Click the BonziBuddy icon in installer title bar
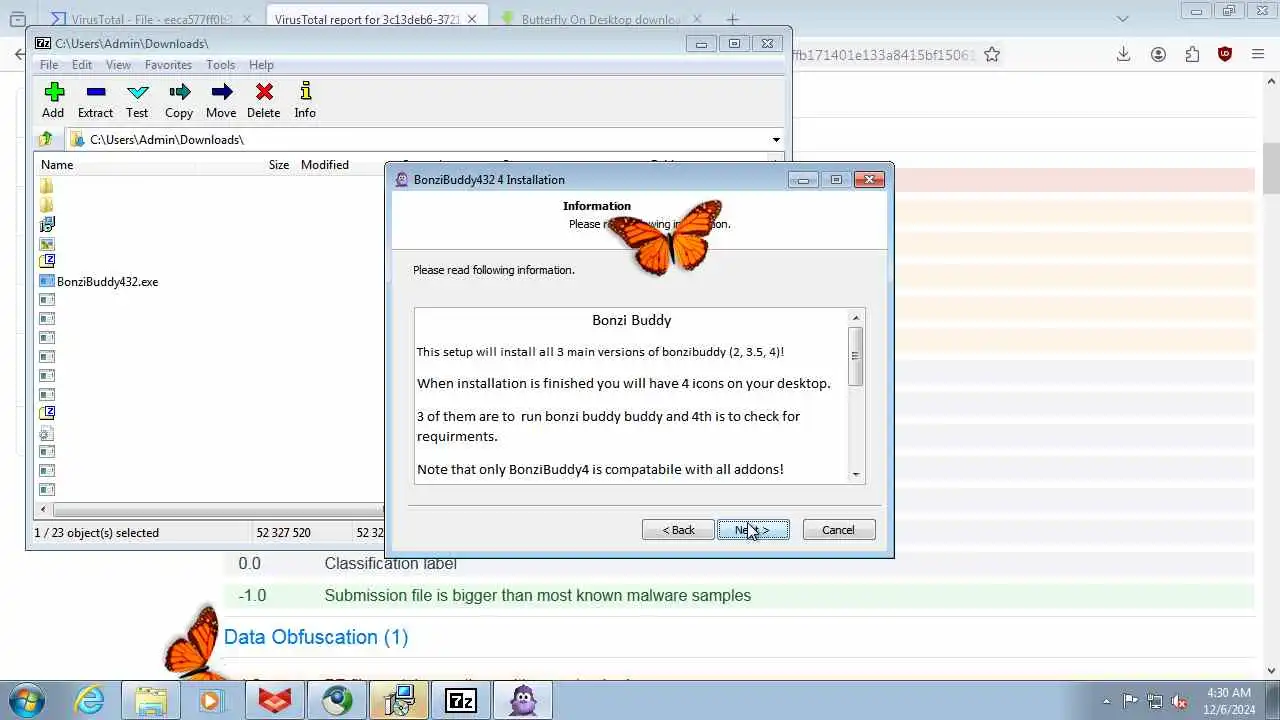Image resolution: width=1280 pixels, height=720 pixels. (x=402, y=180)
